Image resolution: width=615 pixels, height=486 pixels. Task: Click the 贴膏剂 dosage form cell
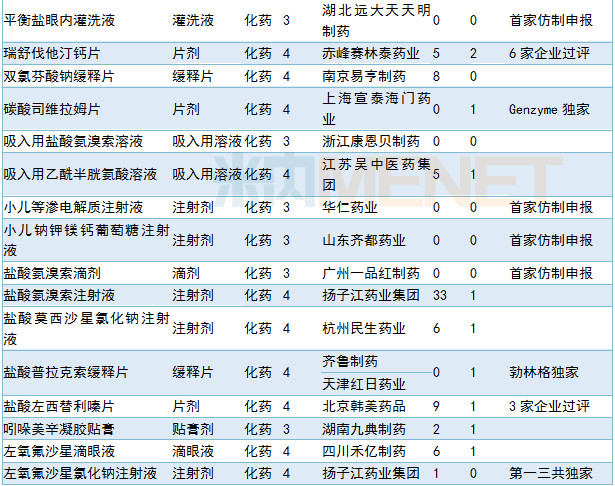point(193,428)
